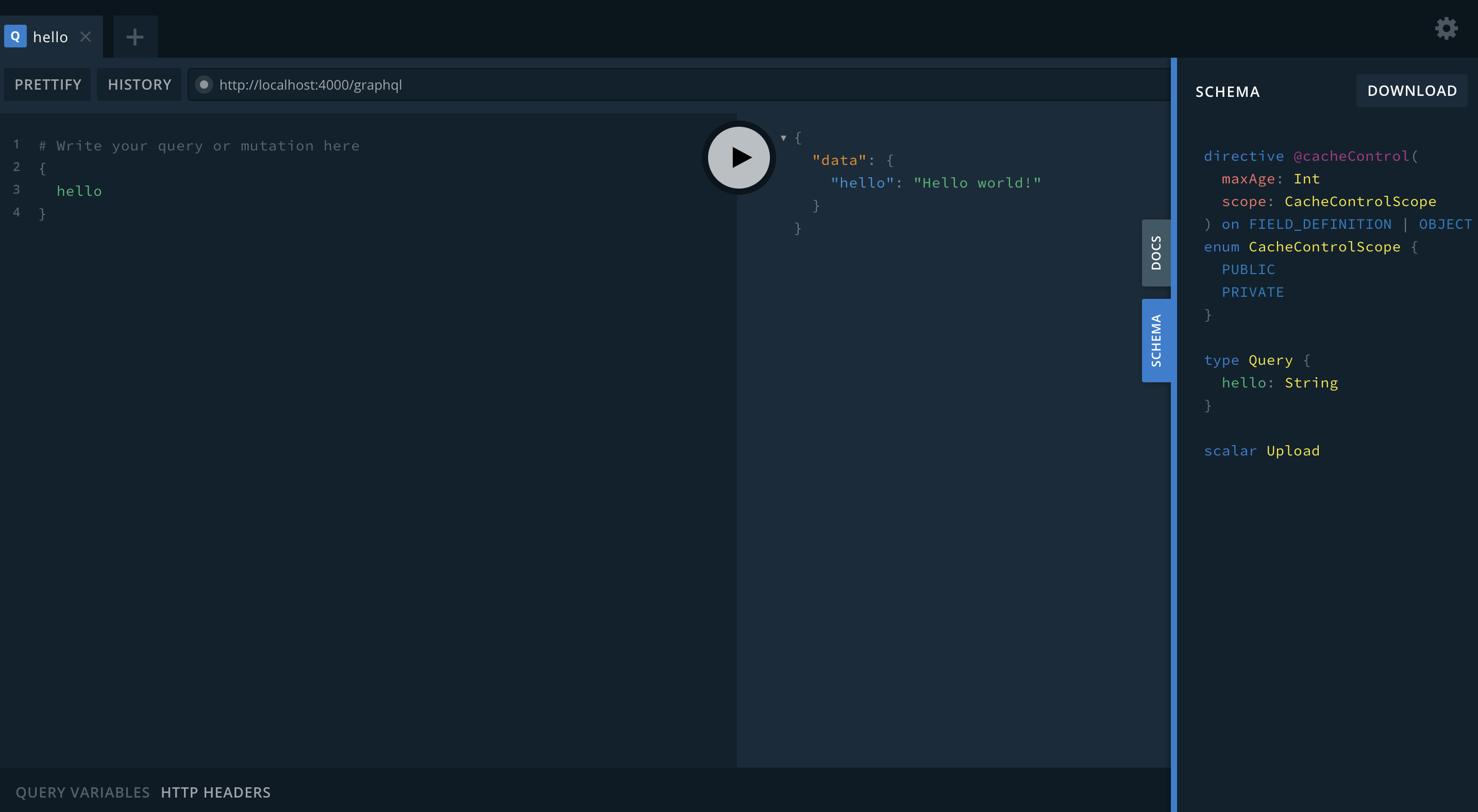Viewport: 1478px width, 812px height.
Task: Open the settings gear icon
Action: click(1446, 28)
